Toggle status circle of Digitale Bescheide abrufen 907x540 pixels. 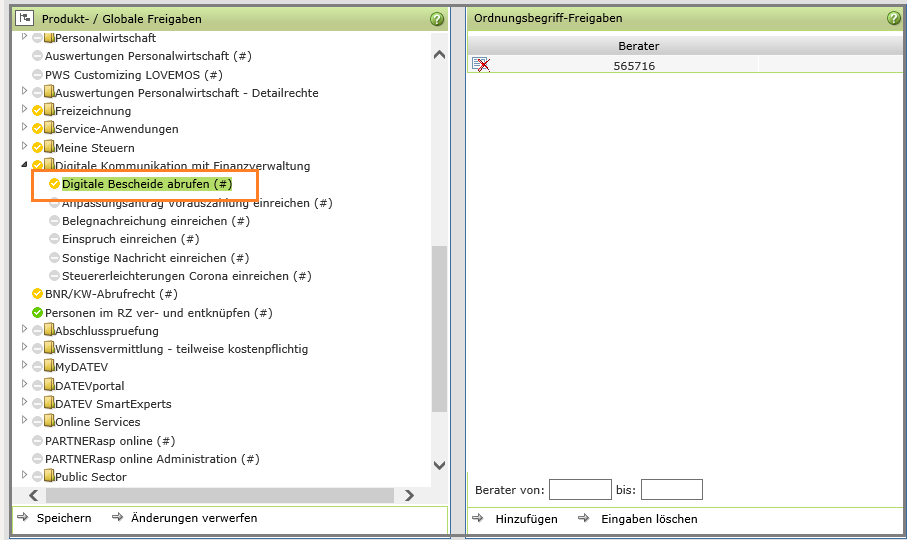pos(54,184)
